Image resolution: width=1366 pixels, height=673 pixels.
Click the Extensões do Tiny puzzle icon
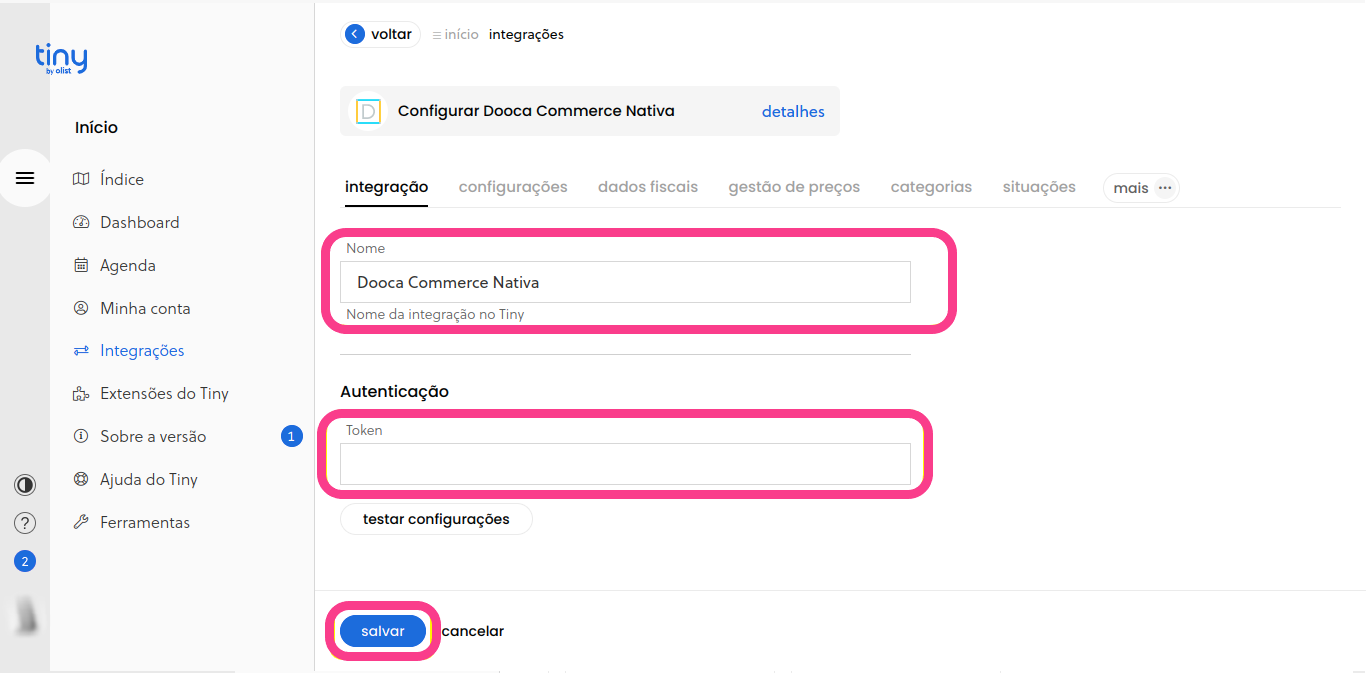81,394
